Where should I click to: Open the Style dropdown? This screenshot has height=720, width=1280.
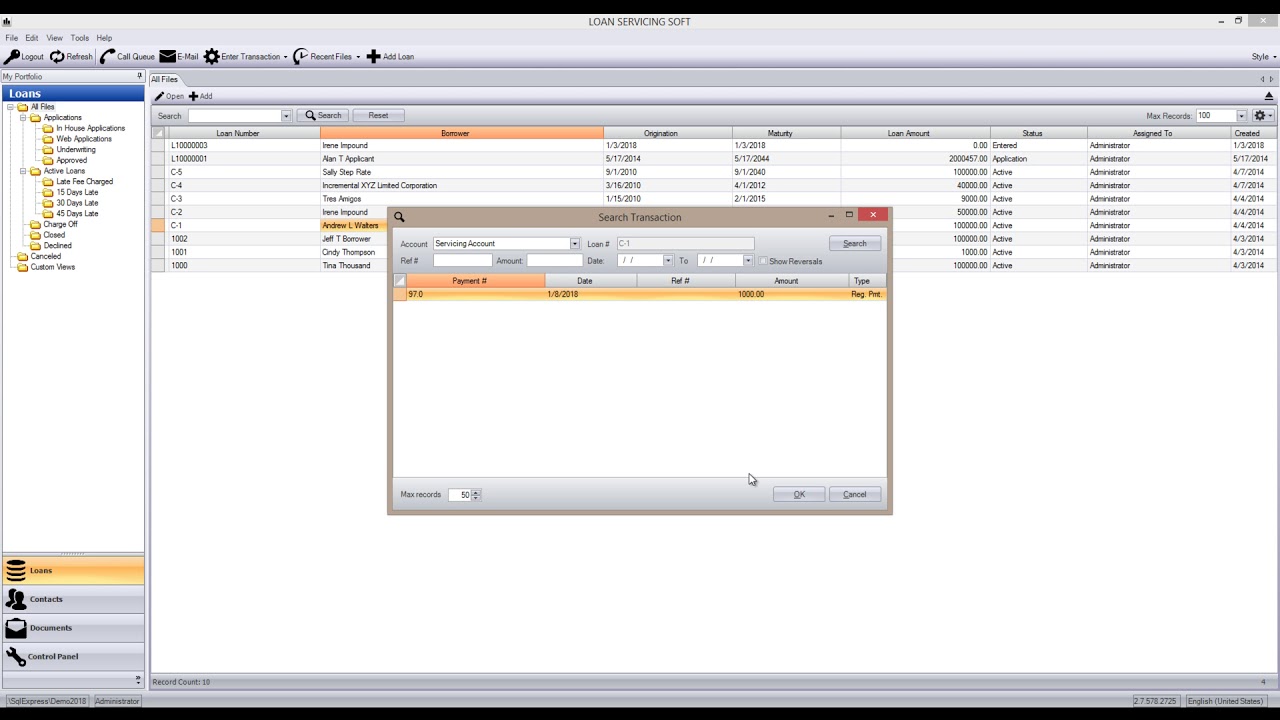1263,57
